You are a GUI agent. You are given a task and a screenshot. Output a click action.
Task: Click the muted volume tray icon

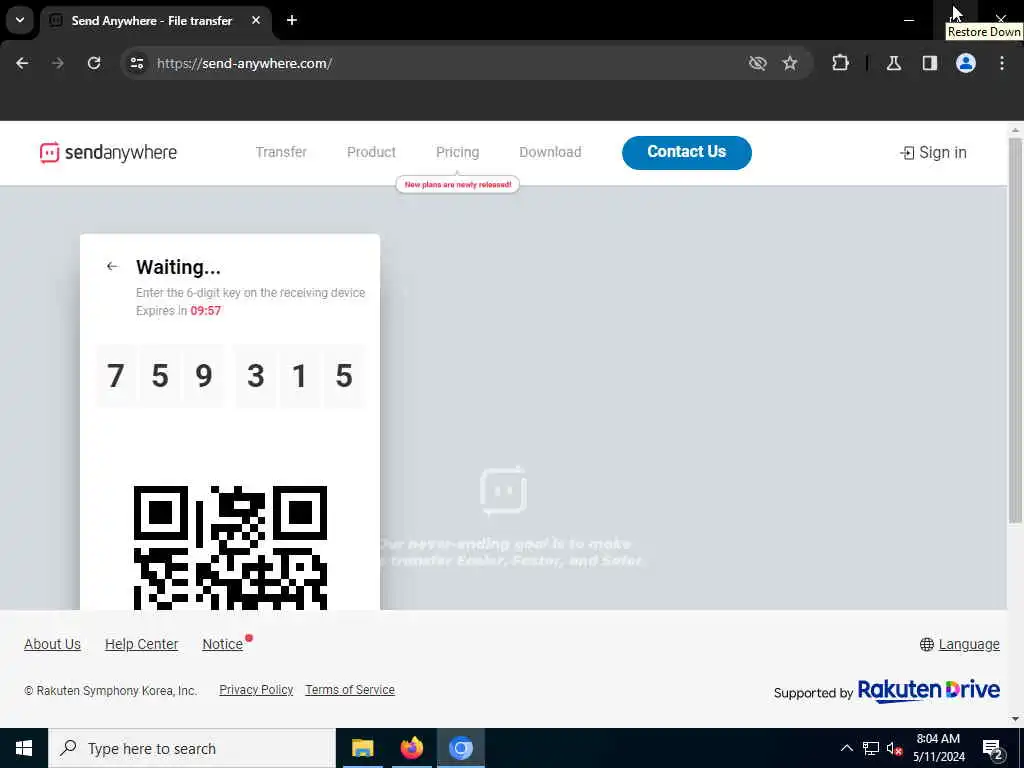click(x=894, y=749)
